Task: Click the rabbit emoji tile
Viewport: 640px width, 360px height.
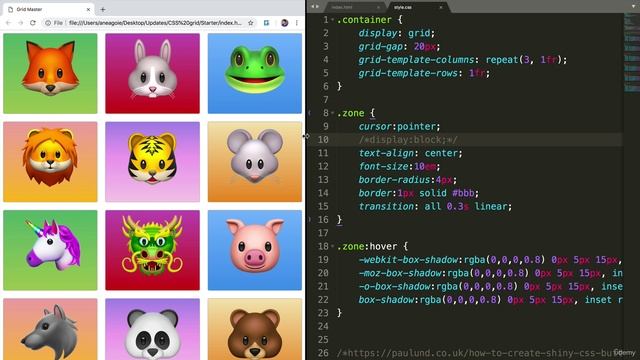Action: [153, 73]
